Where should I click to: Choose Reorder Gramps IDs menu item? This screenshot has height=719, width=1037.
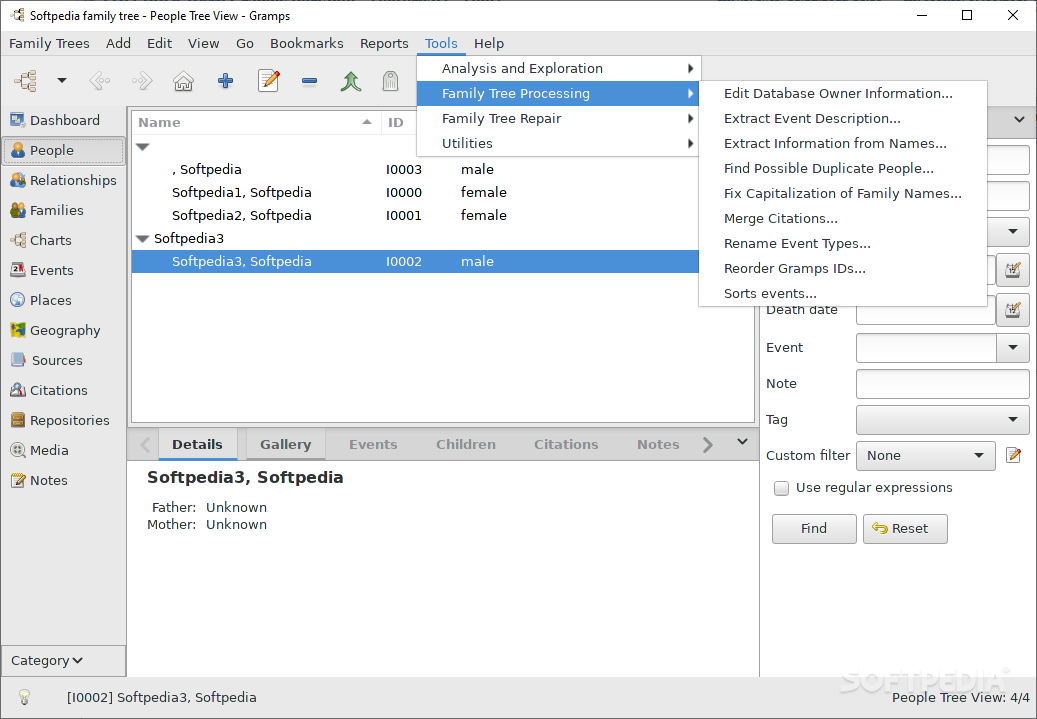click(843, 269)
